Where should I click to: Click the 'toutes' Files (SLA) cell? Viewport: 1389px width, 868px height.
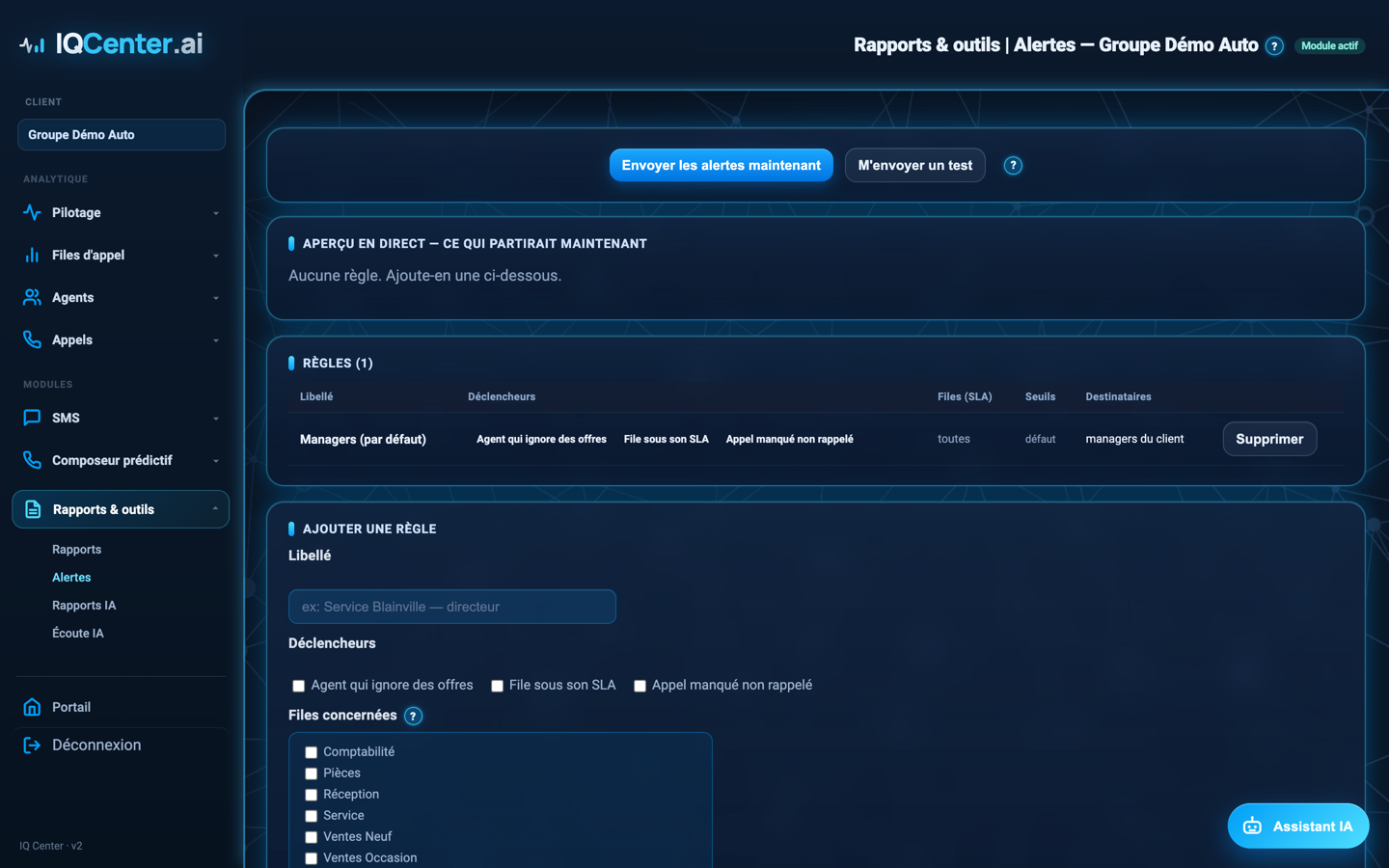[x=954, y=439]
